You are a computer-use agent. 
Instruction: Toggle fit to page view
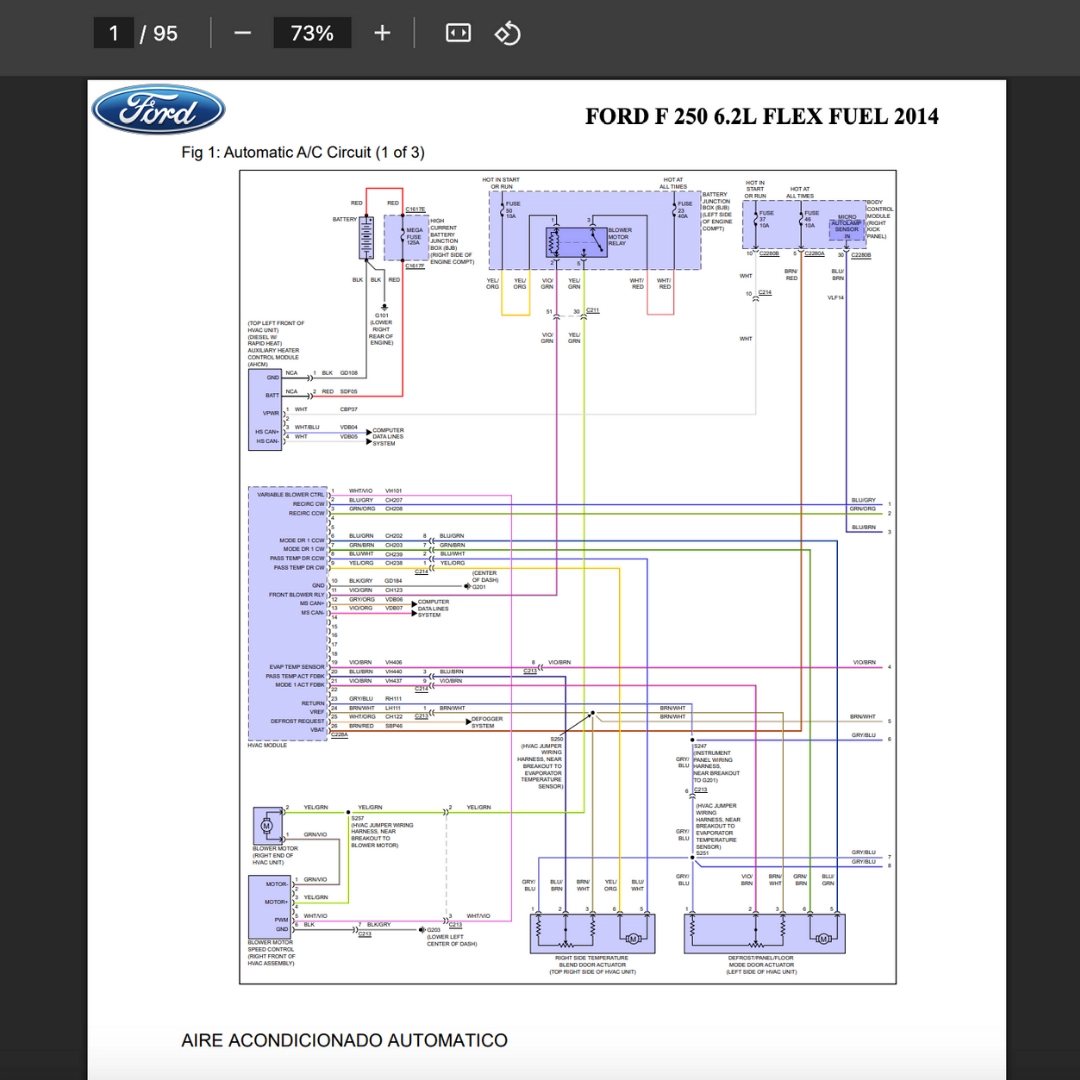[x=458, y=33]
